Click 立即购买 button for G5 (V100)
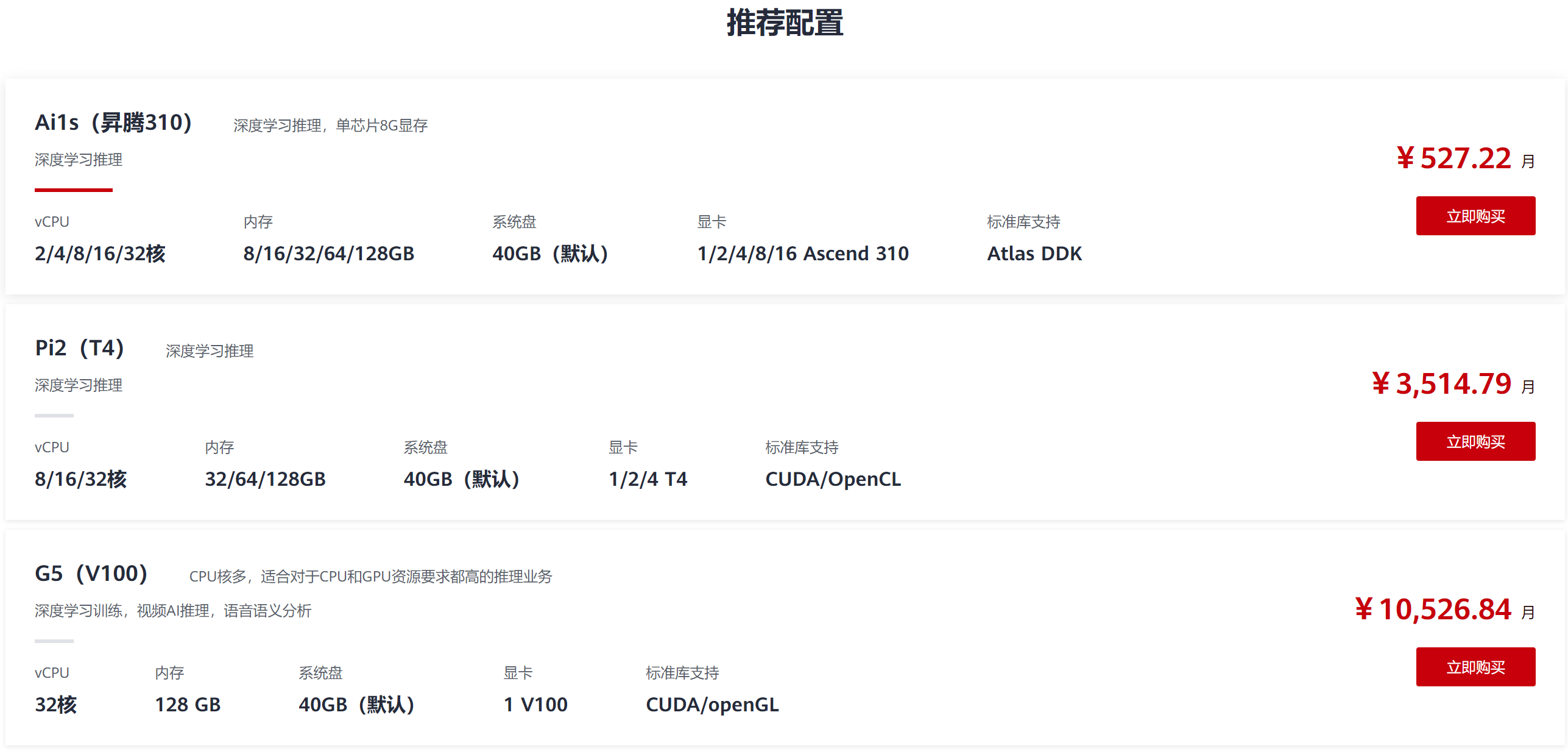 click(1475, 667)
